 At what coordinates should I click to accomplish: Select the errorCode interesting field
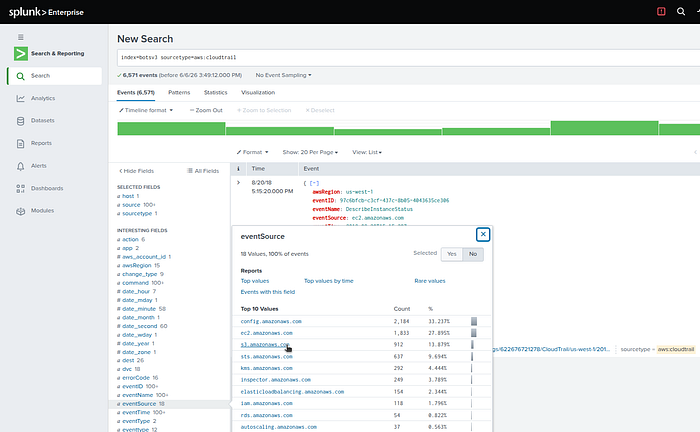click(x=138, y=378)
